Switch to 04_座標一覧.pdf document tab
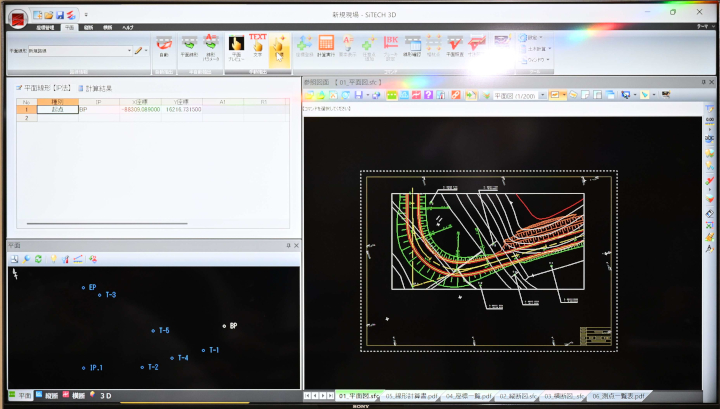720x409 pixels. pyautogui.click(x=468, y=396)
